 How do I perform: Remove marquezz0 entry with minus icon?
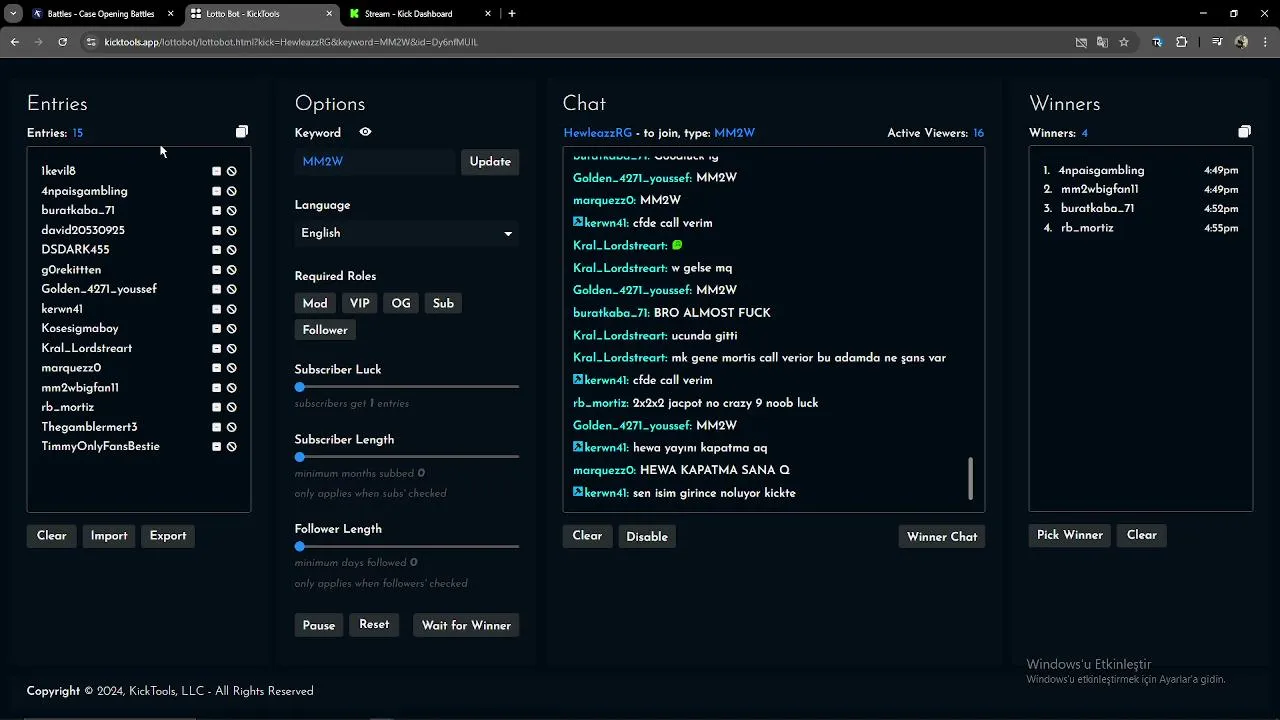(216, 368)
